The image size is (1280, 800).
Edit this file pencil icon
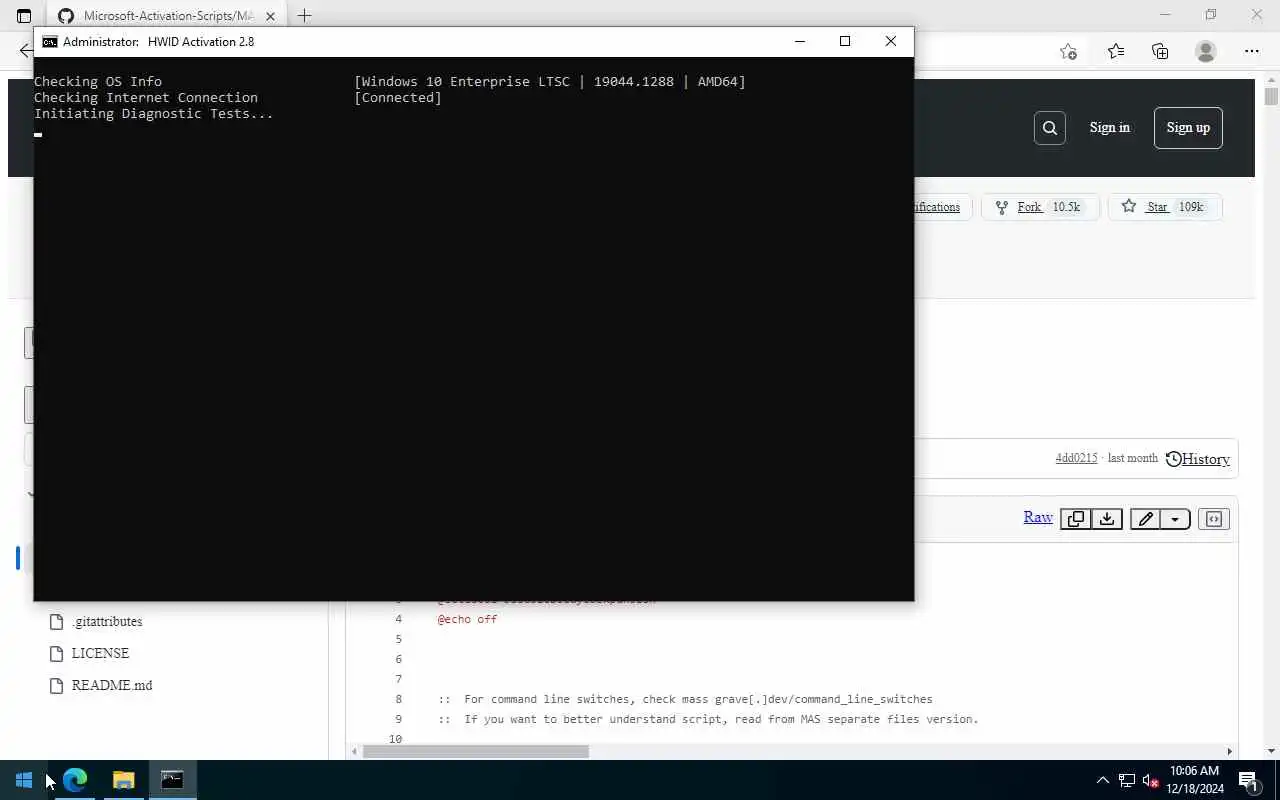click(1145, 518)
